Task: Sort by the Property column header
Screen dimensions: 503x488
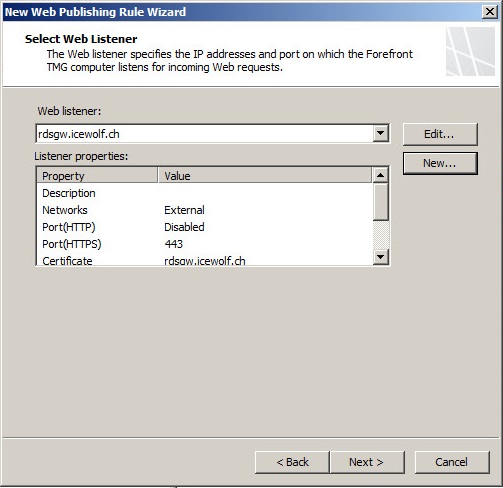Action: coord(97,176)
